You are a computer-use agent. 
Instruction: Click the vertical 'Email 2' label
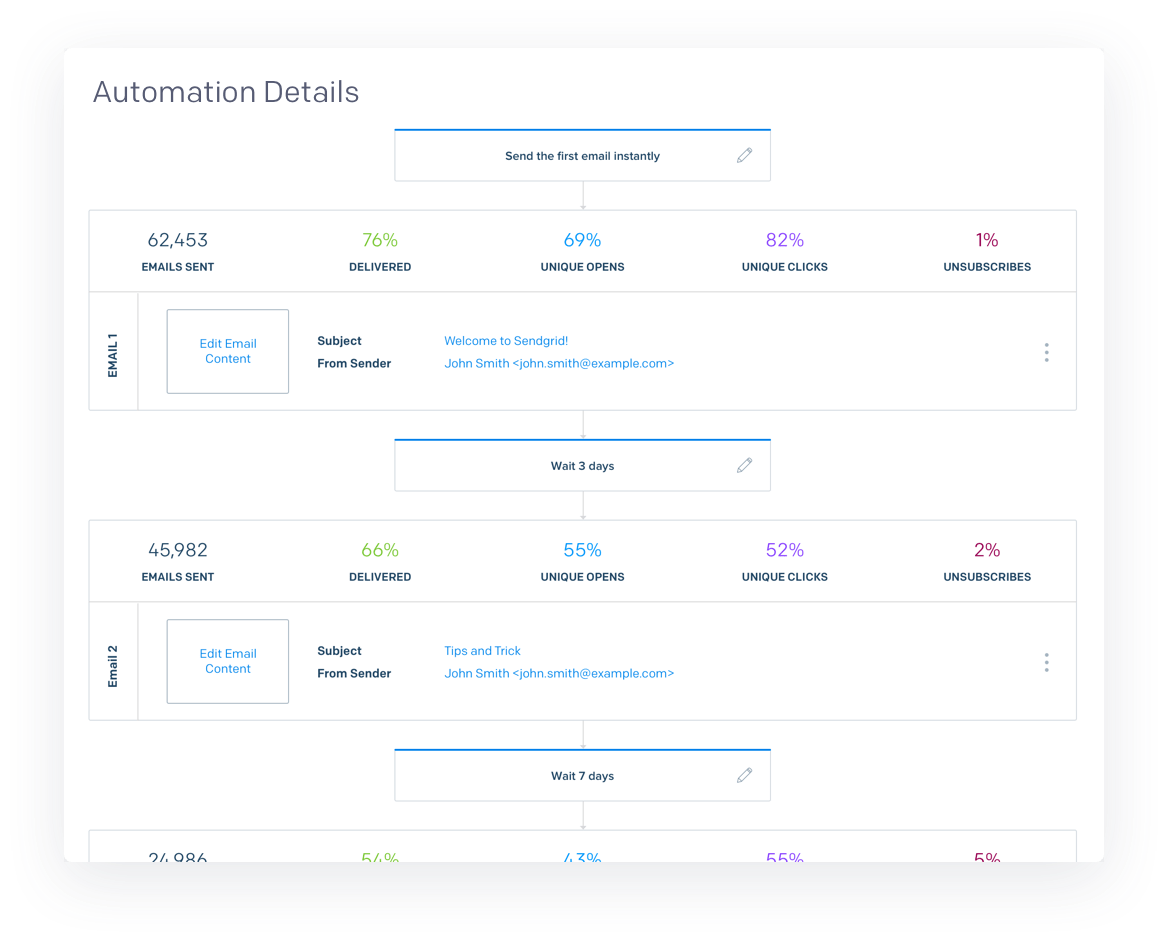coord(113,666)
